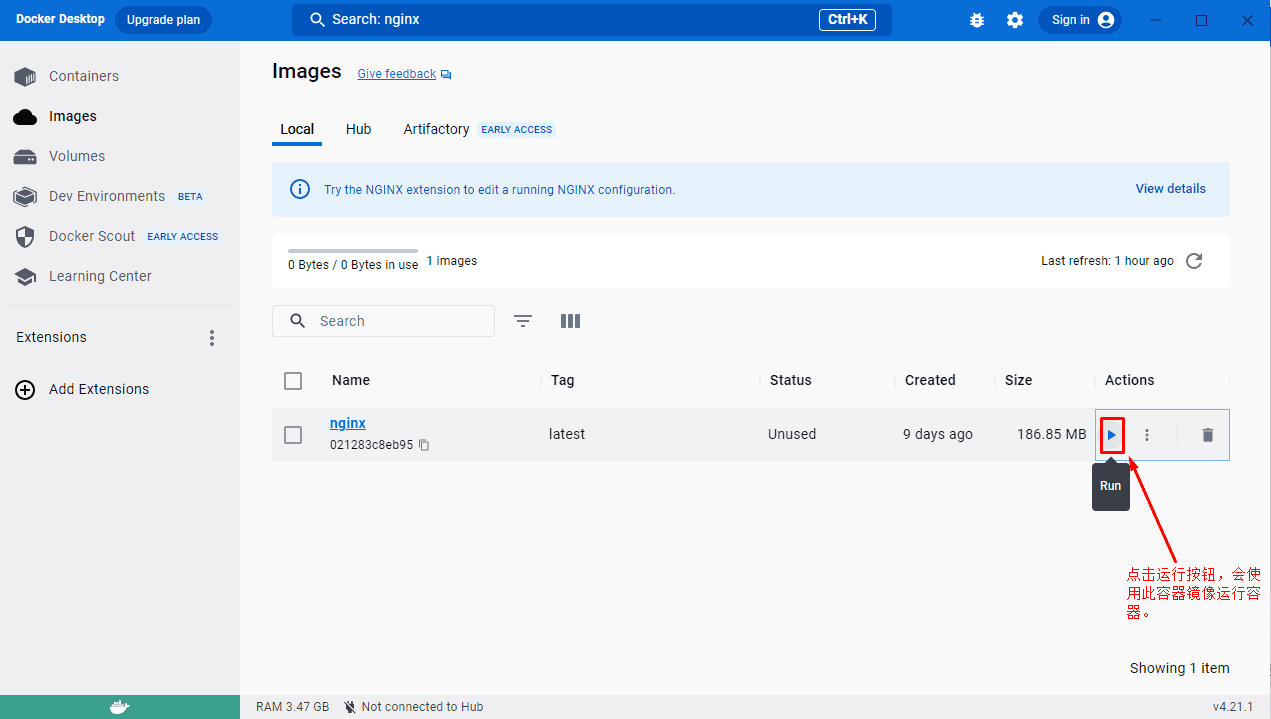The width and height of the screenshot is (1271, 719).
Task: Open more actions menu for nginx
Action: (1147, 435)
